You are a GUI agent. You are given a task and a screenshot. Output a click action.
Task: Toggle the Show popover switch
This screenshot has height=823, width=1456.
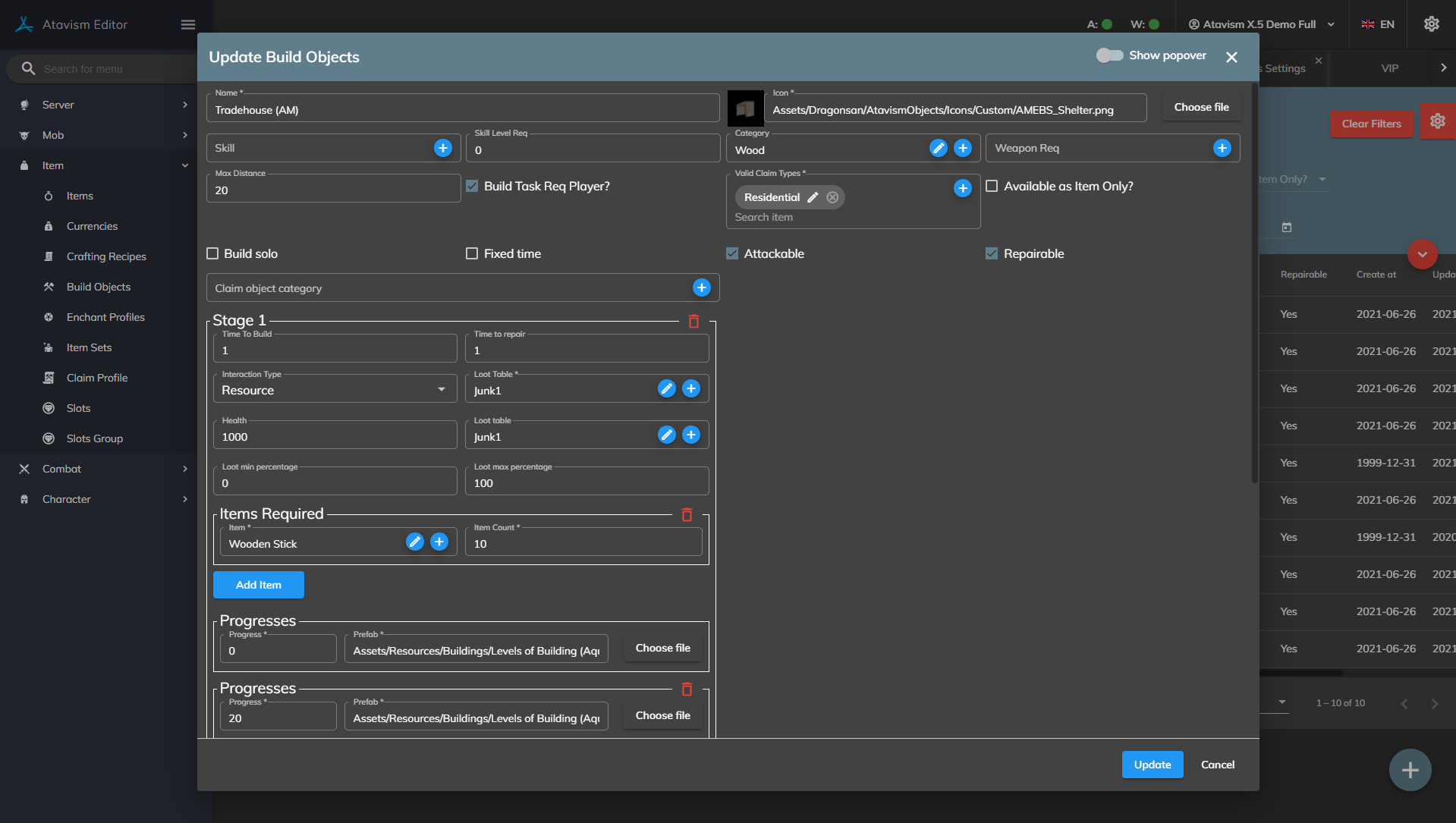[1109, 55]
